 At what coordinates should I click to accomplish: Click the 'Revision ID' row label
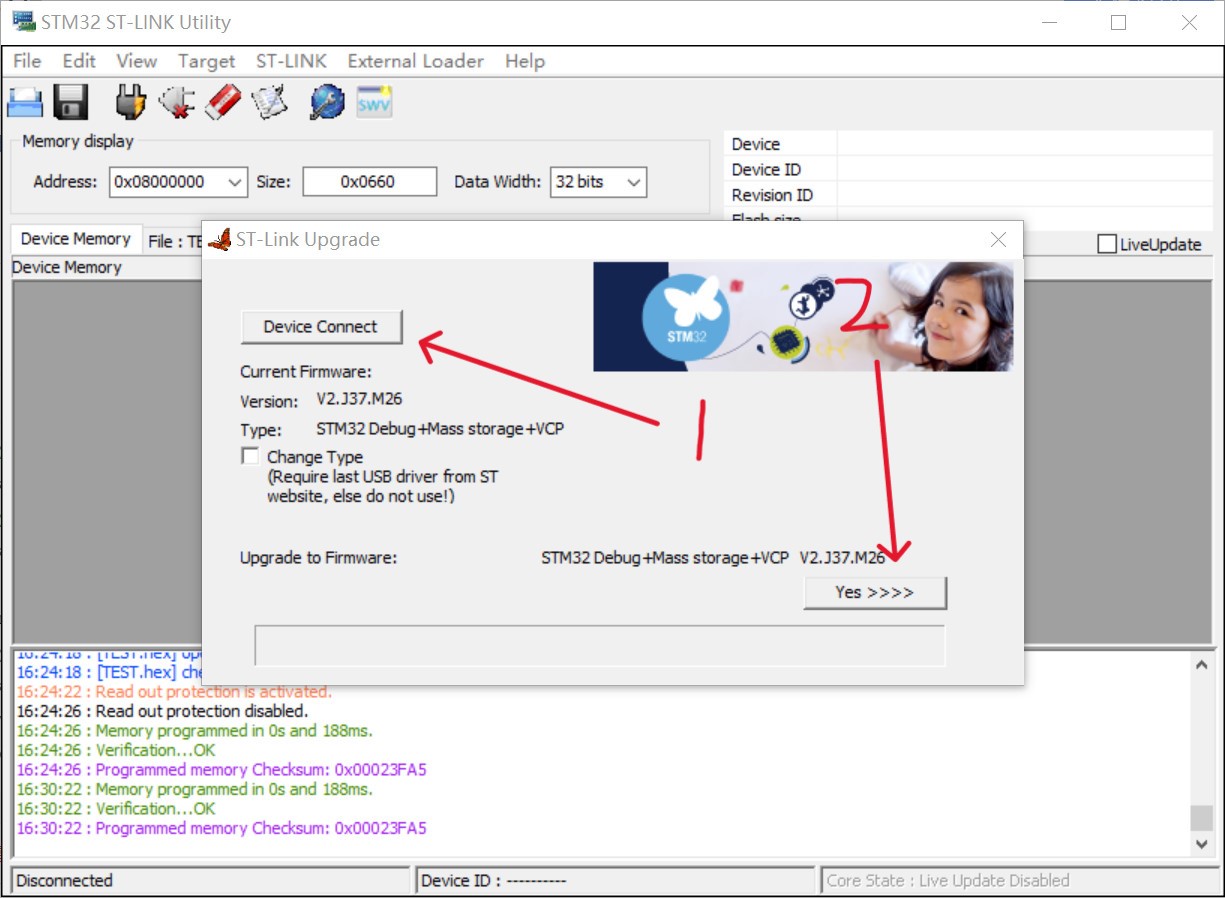point(772,195)
